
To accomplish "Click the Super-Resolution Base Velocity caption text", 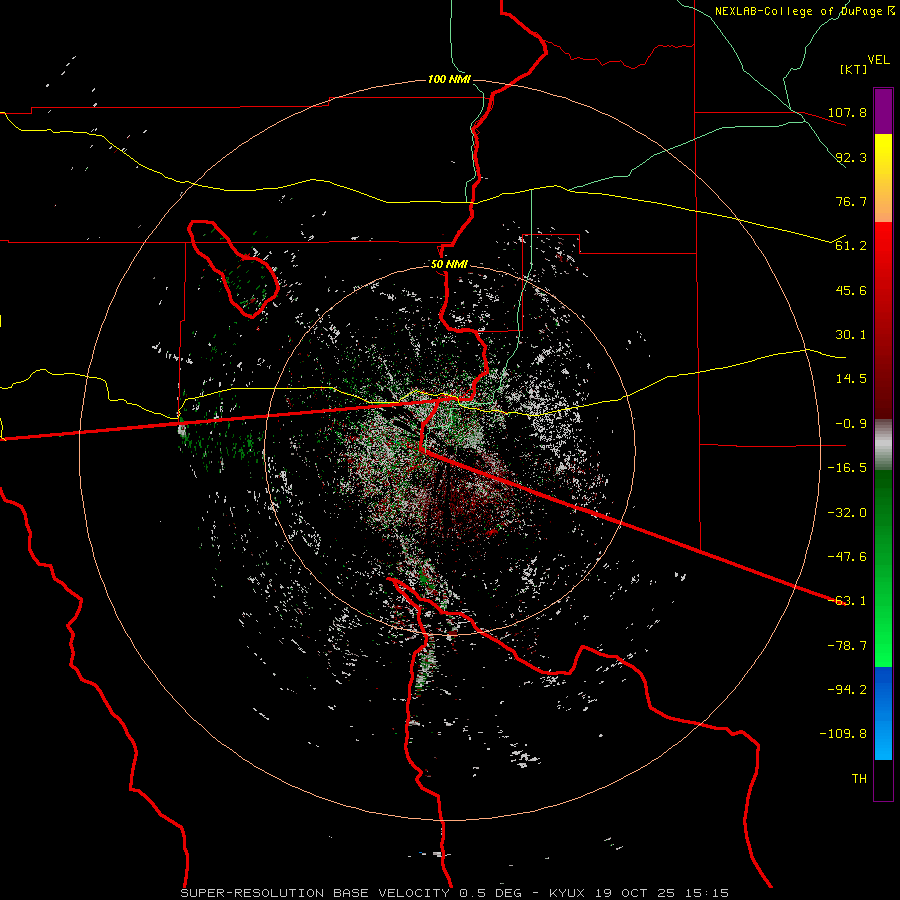I will 455,893.
